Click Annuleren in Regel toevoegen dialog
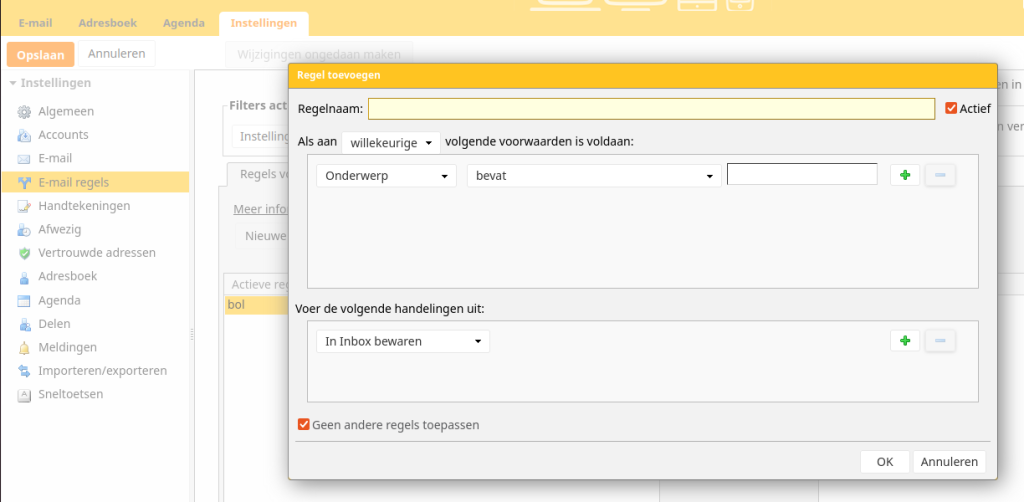The image size is (1024, 502). tap(950, 462)
